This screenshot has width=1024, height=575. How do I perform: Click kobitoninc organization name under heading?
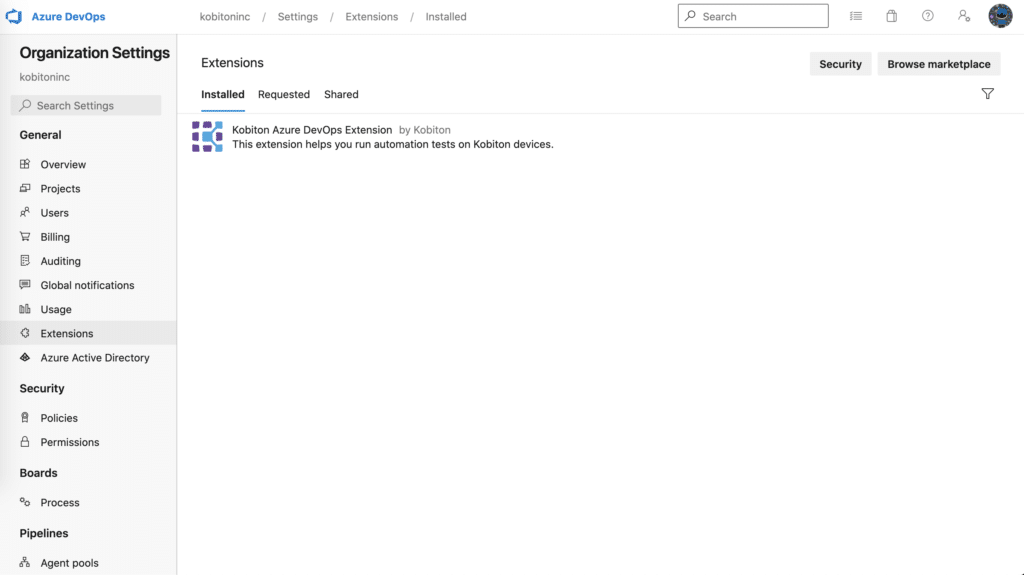click(44, 77)
